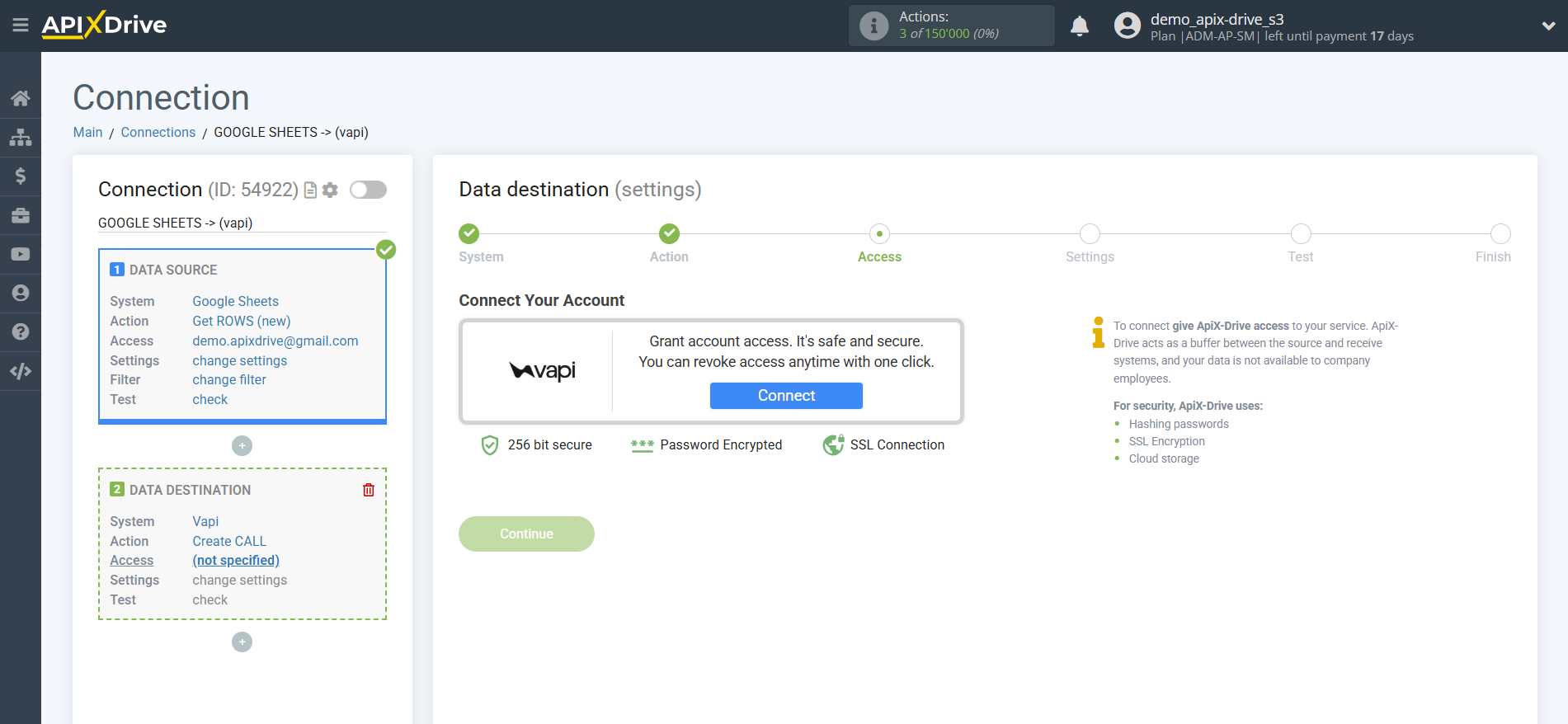Open Vapi system link
1568x724 pixels.
click(x=205, y=521)
